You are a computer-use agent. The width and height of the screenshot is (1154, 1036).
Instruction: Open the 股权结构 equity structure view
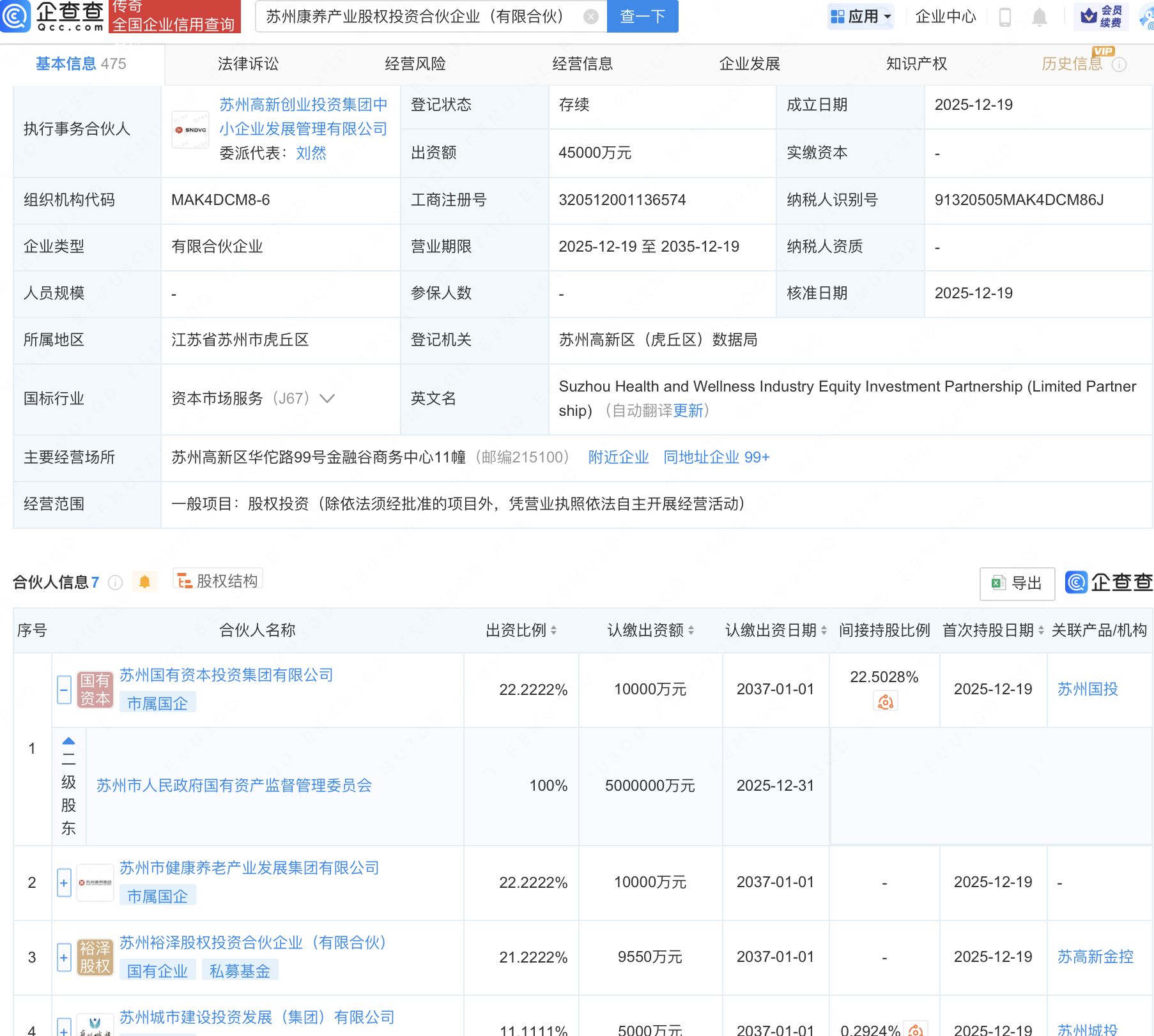(218, 581)
